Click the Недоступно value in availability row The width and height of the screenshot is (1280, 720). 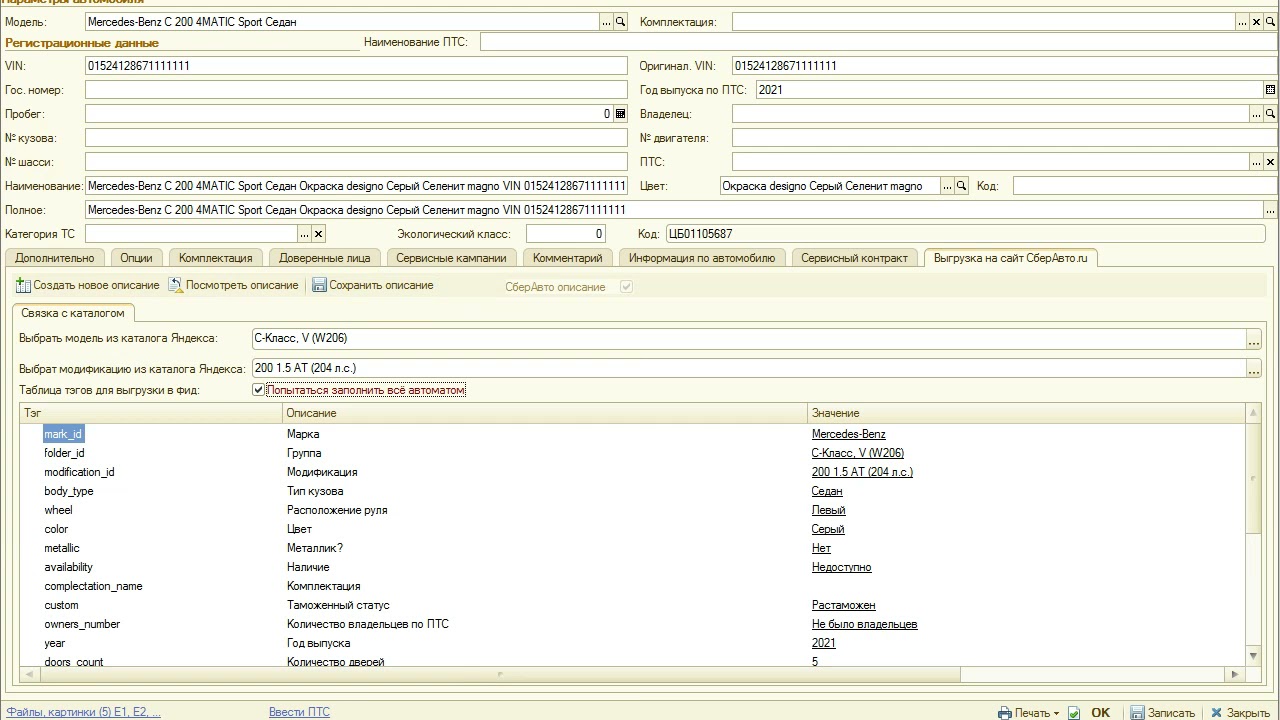tap(842, 567)
